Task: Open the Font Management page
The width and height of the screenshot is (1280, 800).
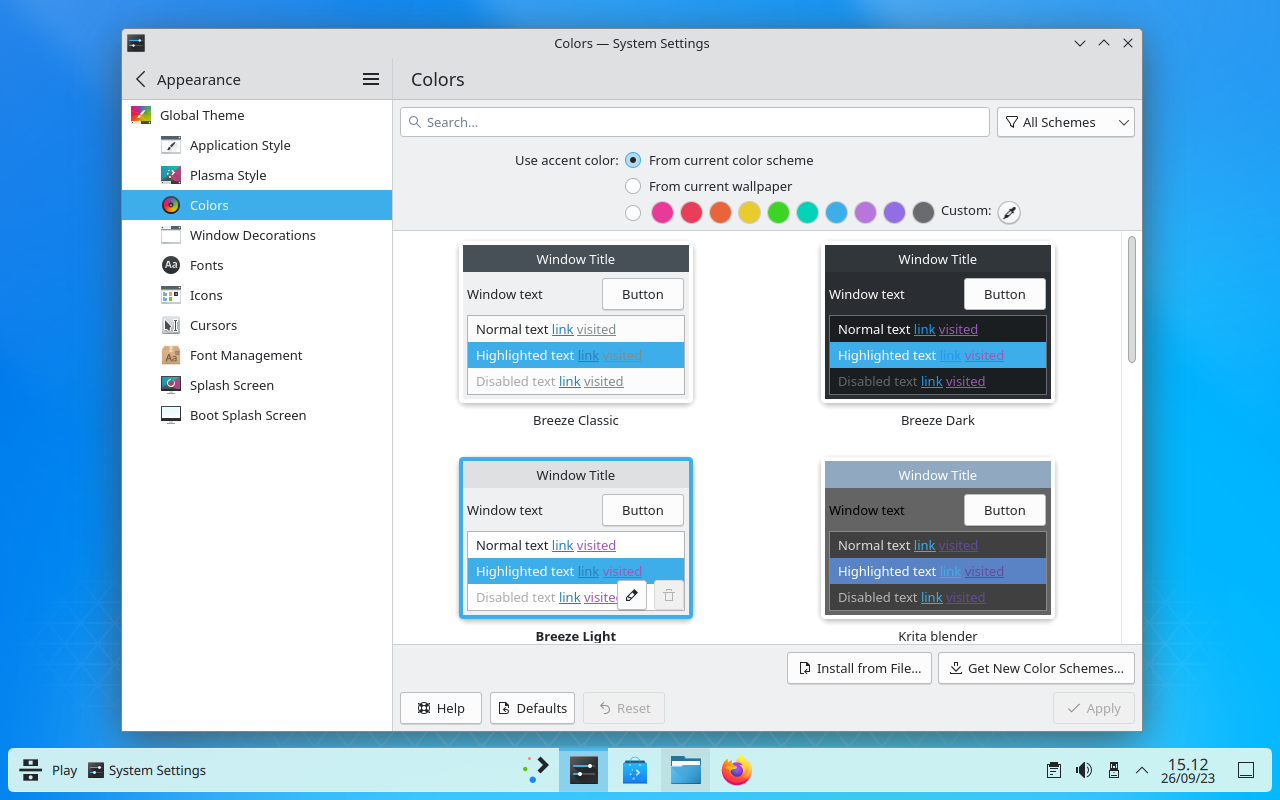Action: [257, 355]
